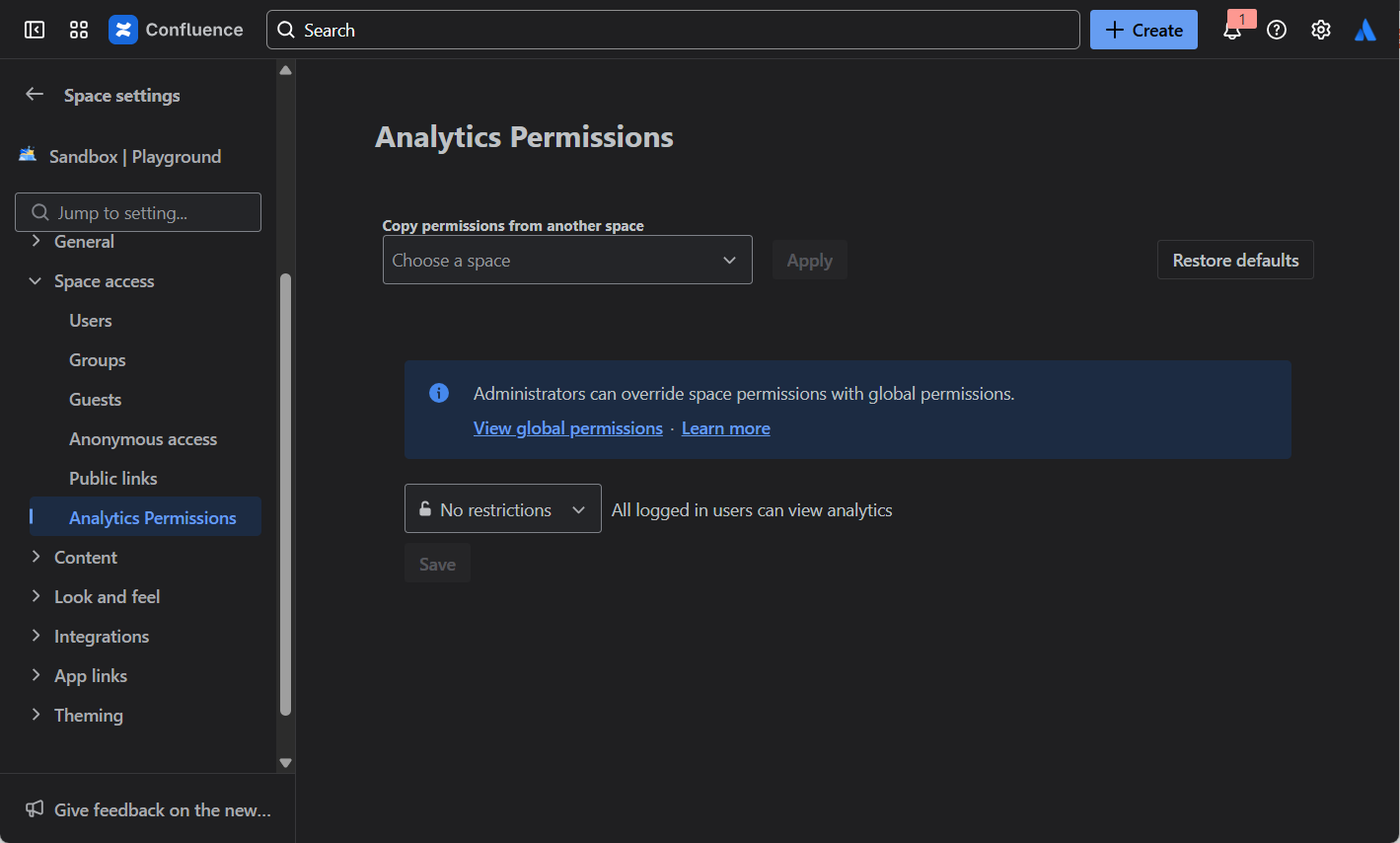Open Anonymous access settings
This screenshot has height=843, width=1400.
[143, 438]
